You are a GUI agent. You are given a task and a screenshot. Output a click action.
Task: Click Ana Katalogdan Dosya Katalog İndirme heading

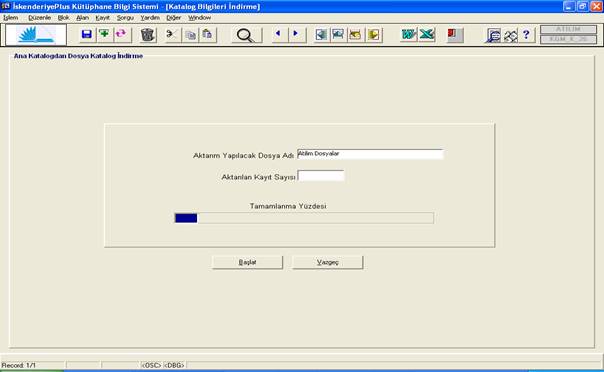[78, 56]
